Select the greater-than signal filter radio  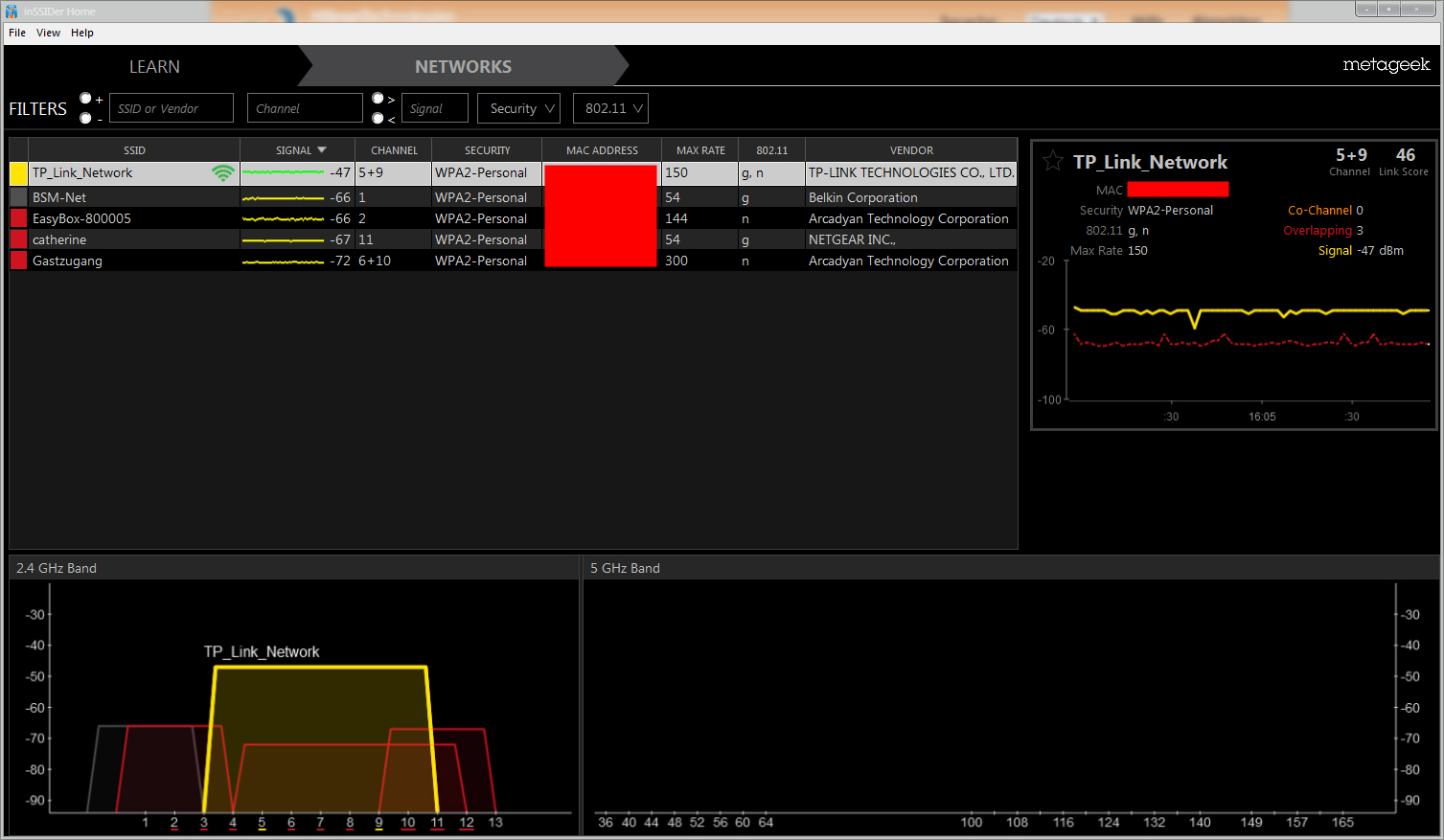pos(378,99)
